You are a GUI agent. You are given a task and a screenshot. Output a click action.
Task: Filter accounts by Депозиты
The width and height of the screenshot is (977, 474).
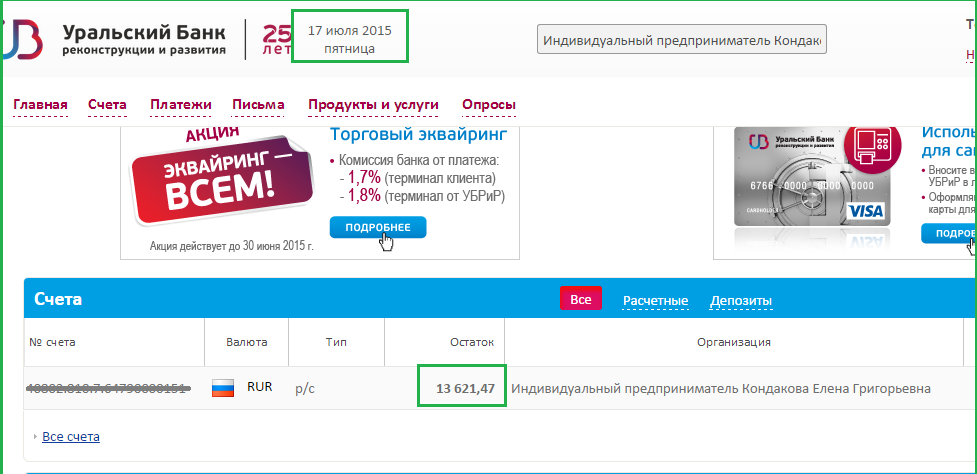(741, 301)
